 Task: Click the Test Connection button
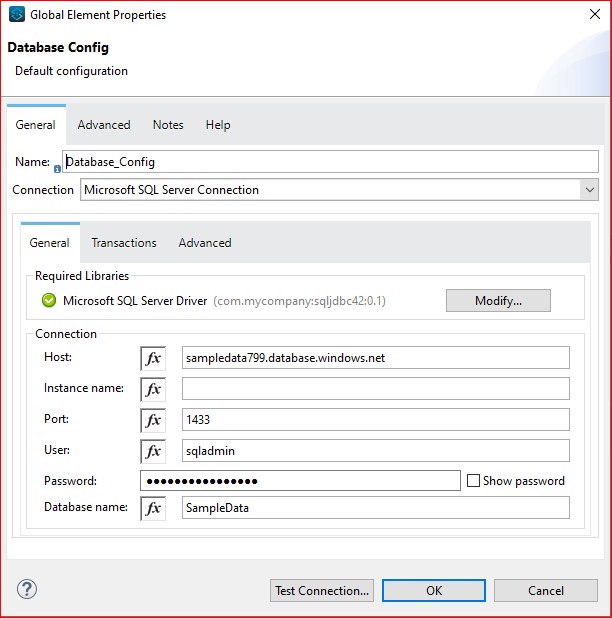(322, 590)
